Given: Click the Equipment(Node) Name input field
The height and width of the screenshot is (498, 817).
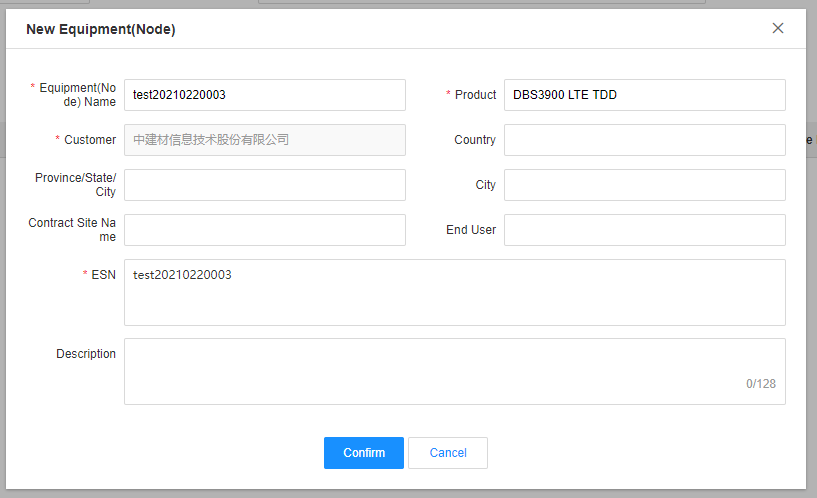Looking at the screenshot, I should tap(265, 95).
